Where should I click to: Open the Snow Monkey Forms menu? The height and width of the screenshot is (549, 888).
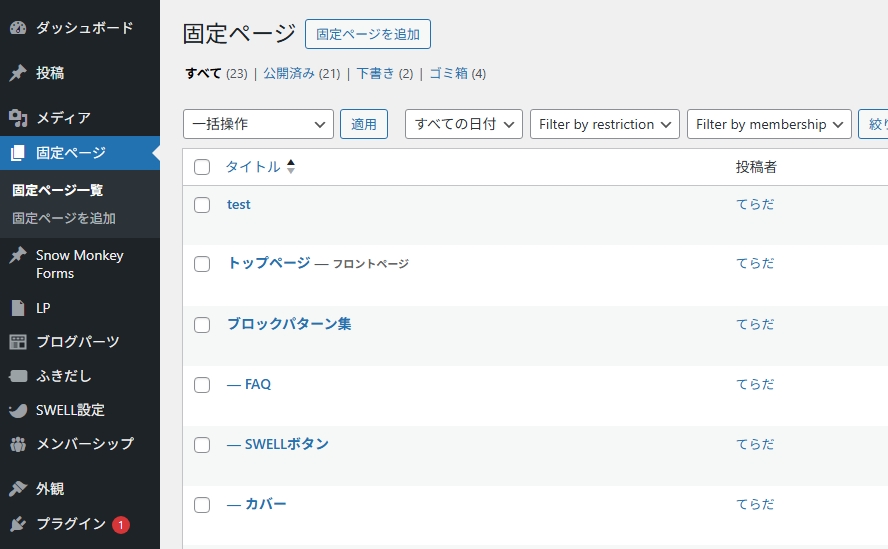[79, 264]
